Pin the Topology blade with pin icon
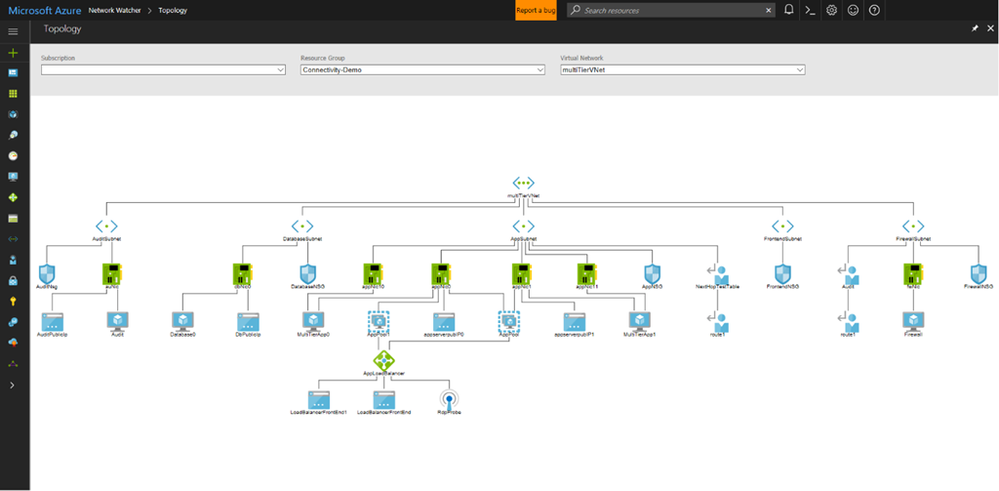 point(975,29)
